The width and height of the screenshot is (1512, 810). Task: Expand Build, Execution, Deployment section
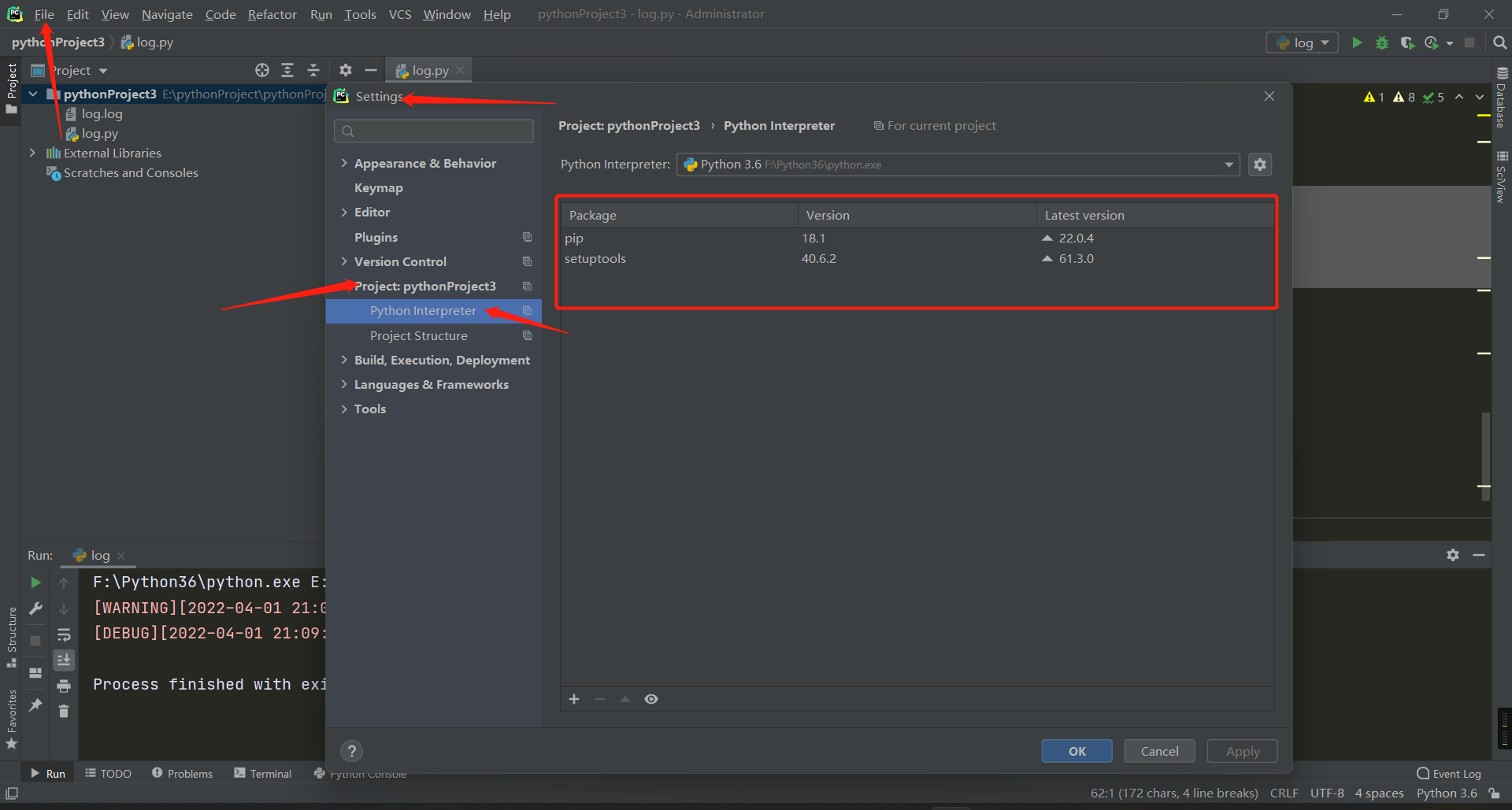(344, 360)
